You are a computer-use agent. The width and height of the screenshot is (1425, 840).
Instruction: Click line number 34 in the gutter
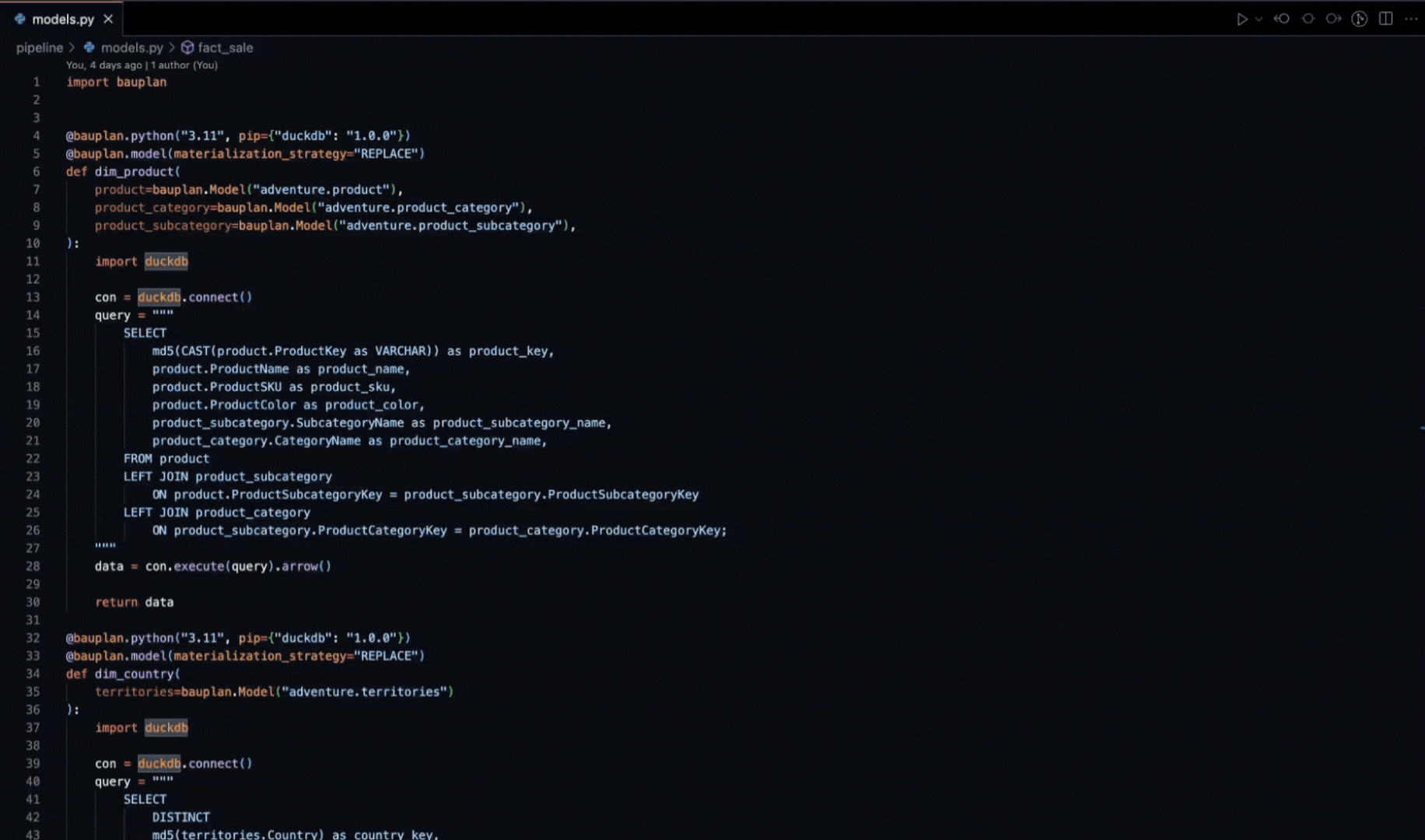tap(33, 674)
